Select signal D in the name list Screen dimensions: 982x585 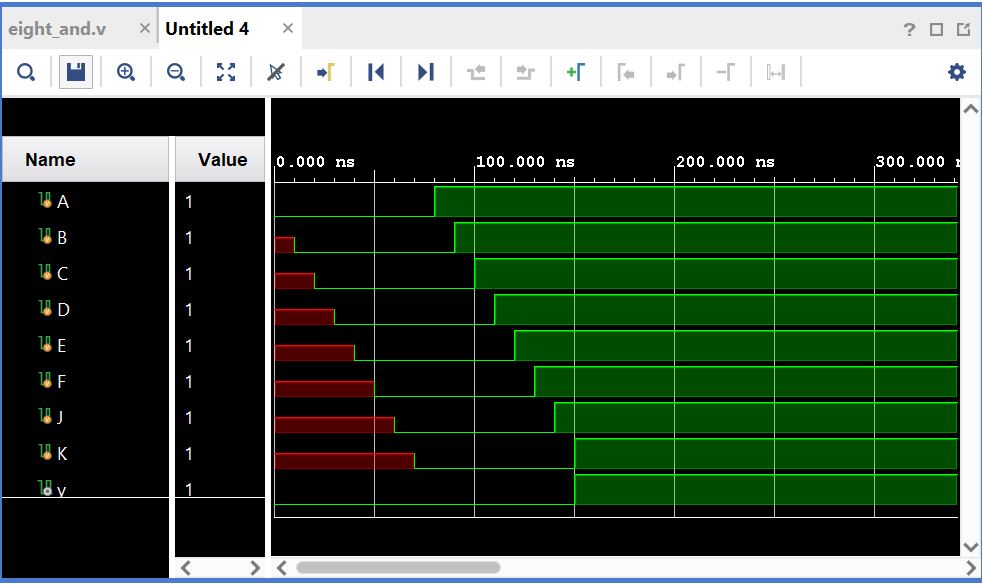click(x=63, y=310)
